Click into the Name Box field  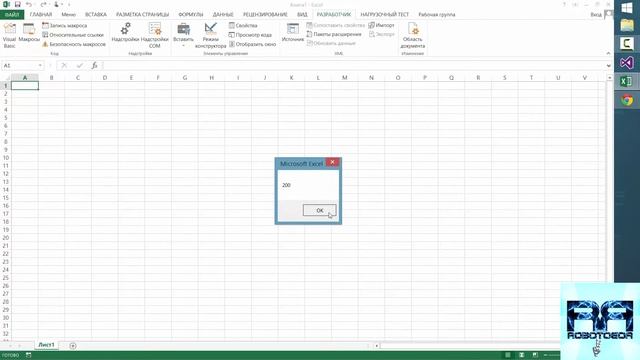coord(20,66)
